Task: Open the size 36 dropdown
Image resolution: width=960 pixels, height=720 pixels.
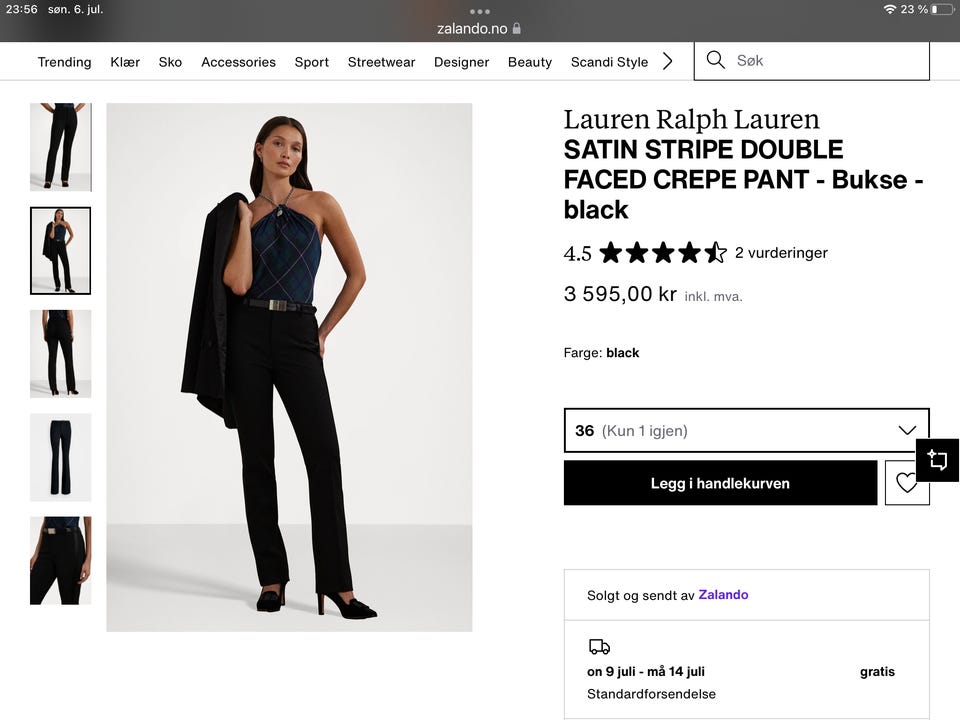Action: 746,431
